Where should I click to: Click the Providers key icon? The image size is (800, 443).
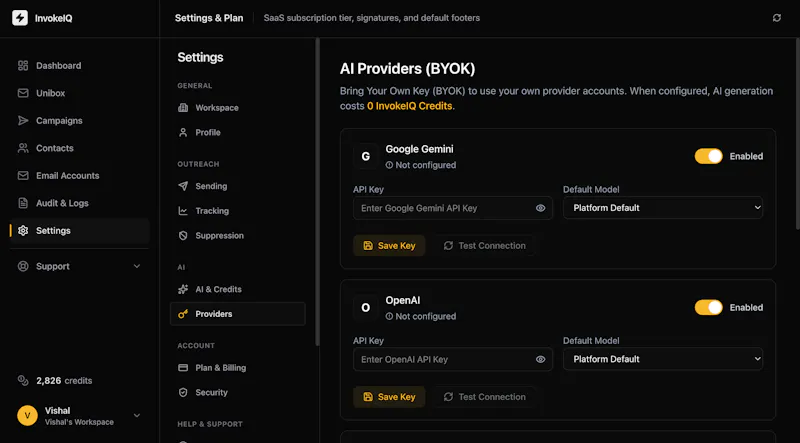183,314
